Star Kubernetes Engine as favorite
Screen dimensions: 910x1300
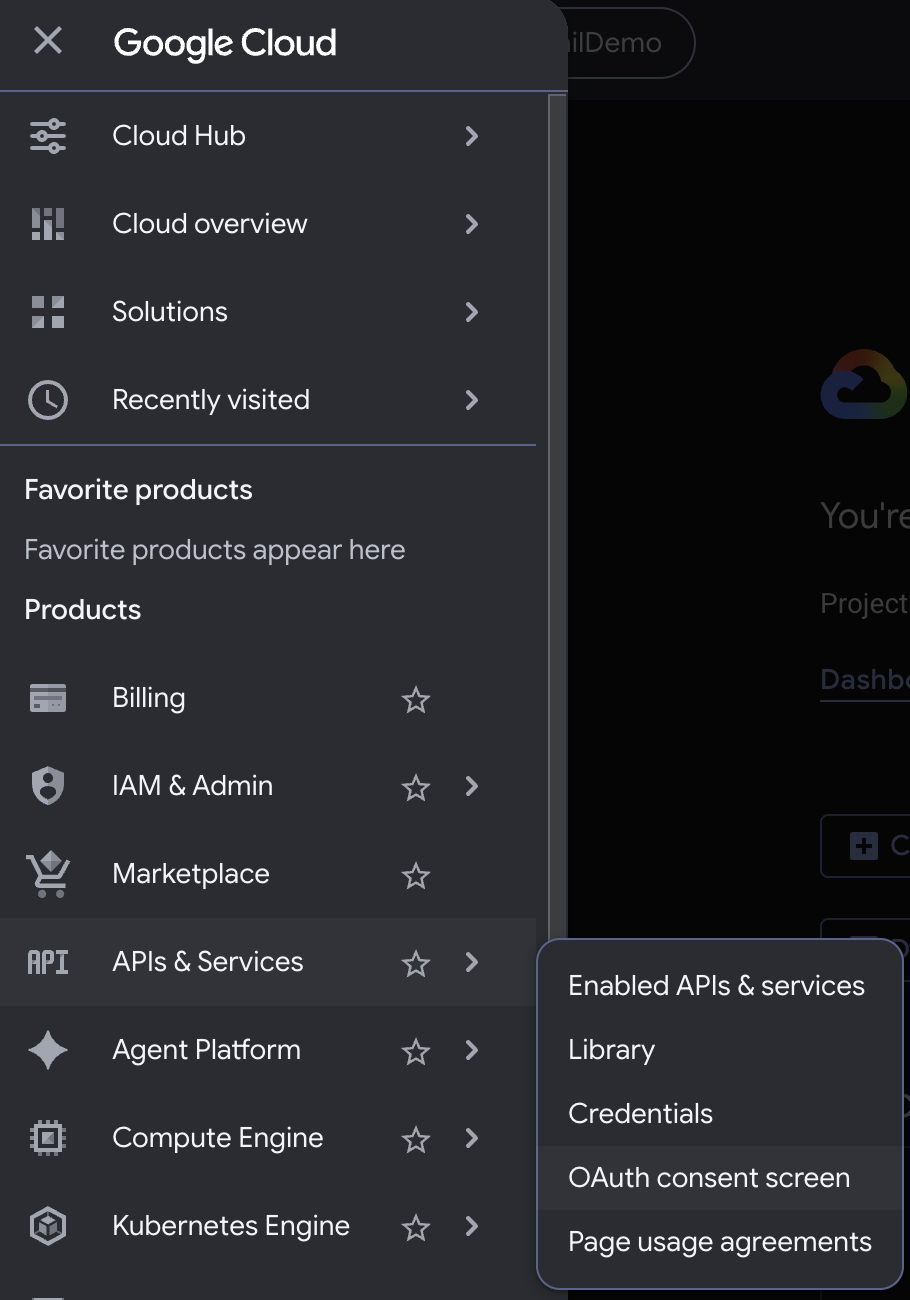[415, 1227]
